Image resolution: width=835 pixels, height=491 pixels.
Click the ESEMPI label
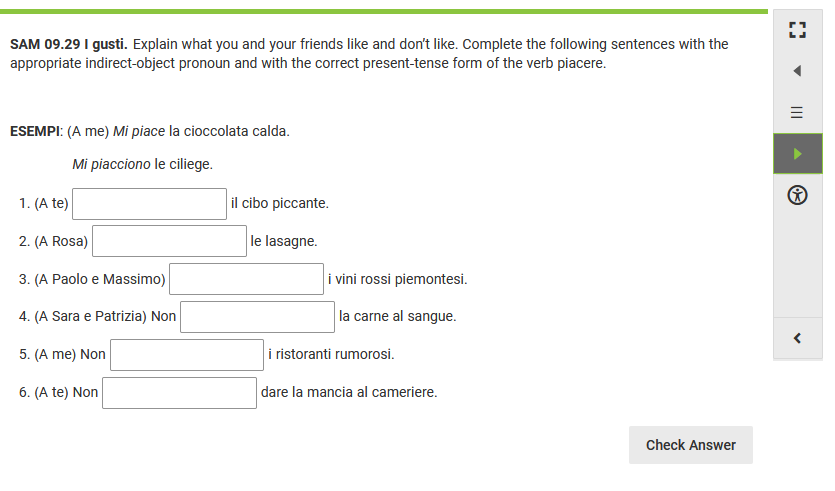point(35,131)
